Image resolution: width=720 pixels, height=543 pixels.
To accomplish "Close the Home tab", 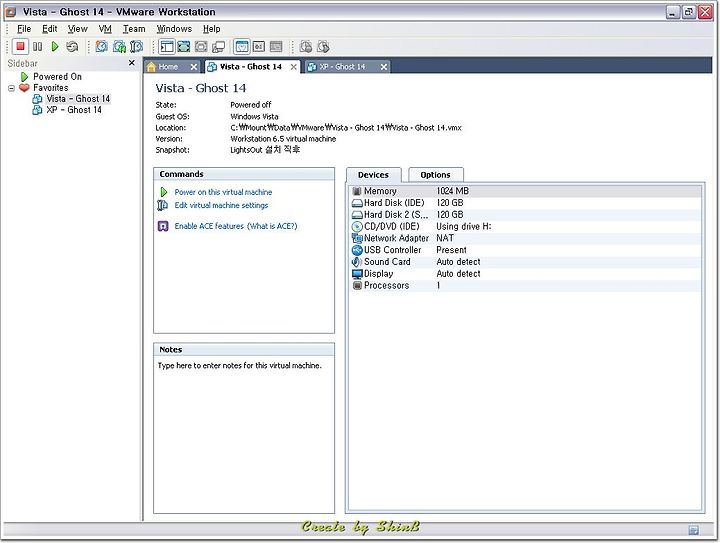I will 194,67.
